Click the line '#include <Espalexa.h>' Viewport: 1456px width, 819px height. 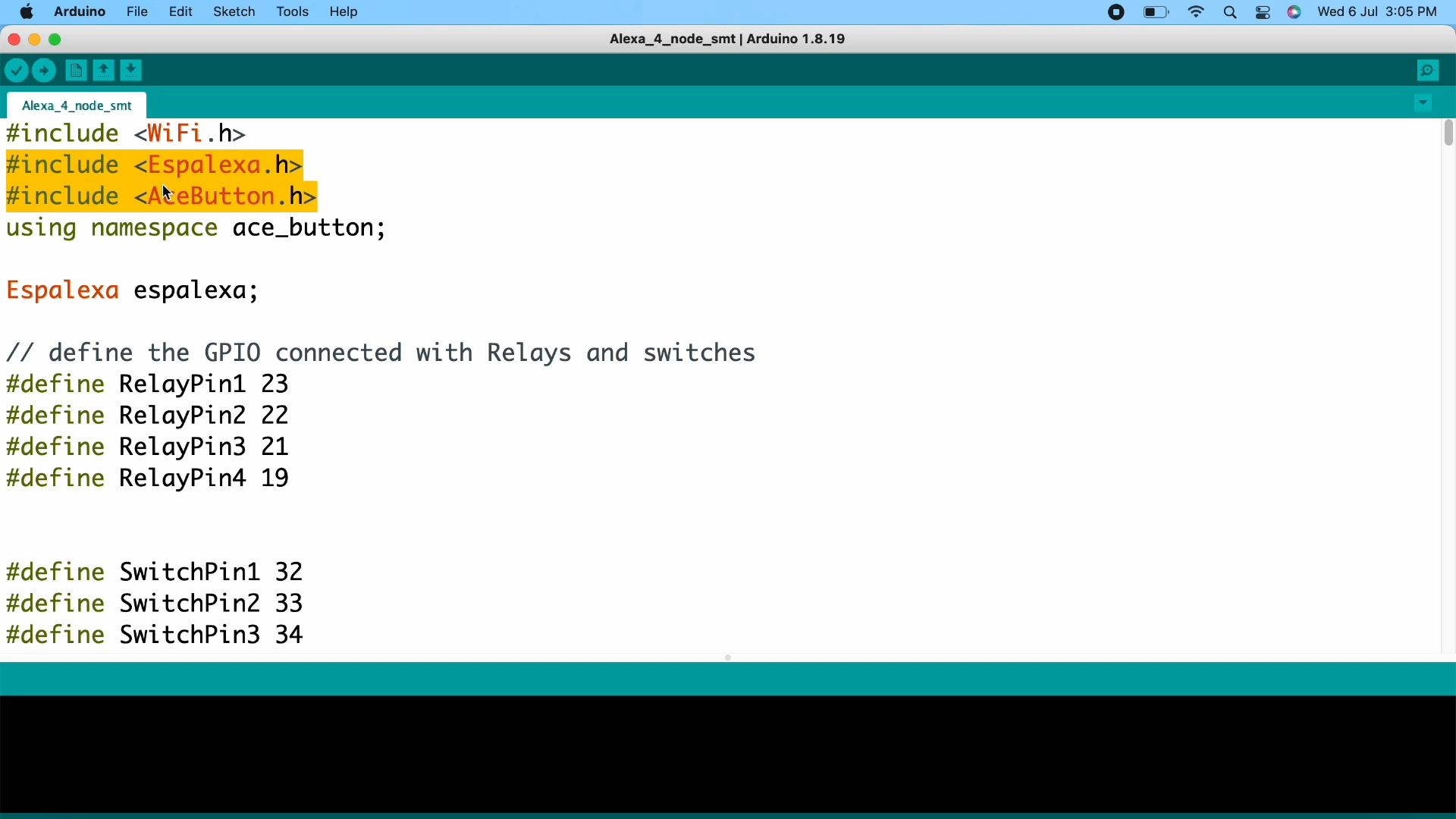click(155, 165)
